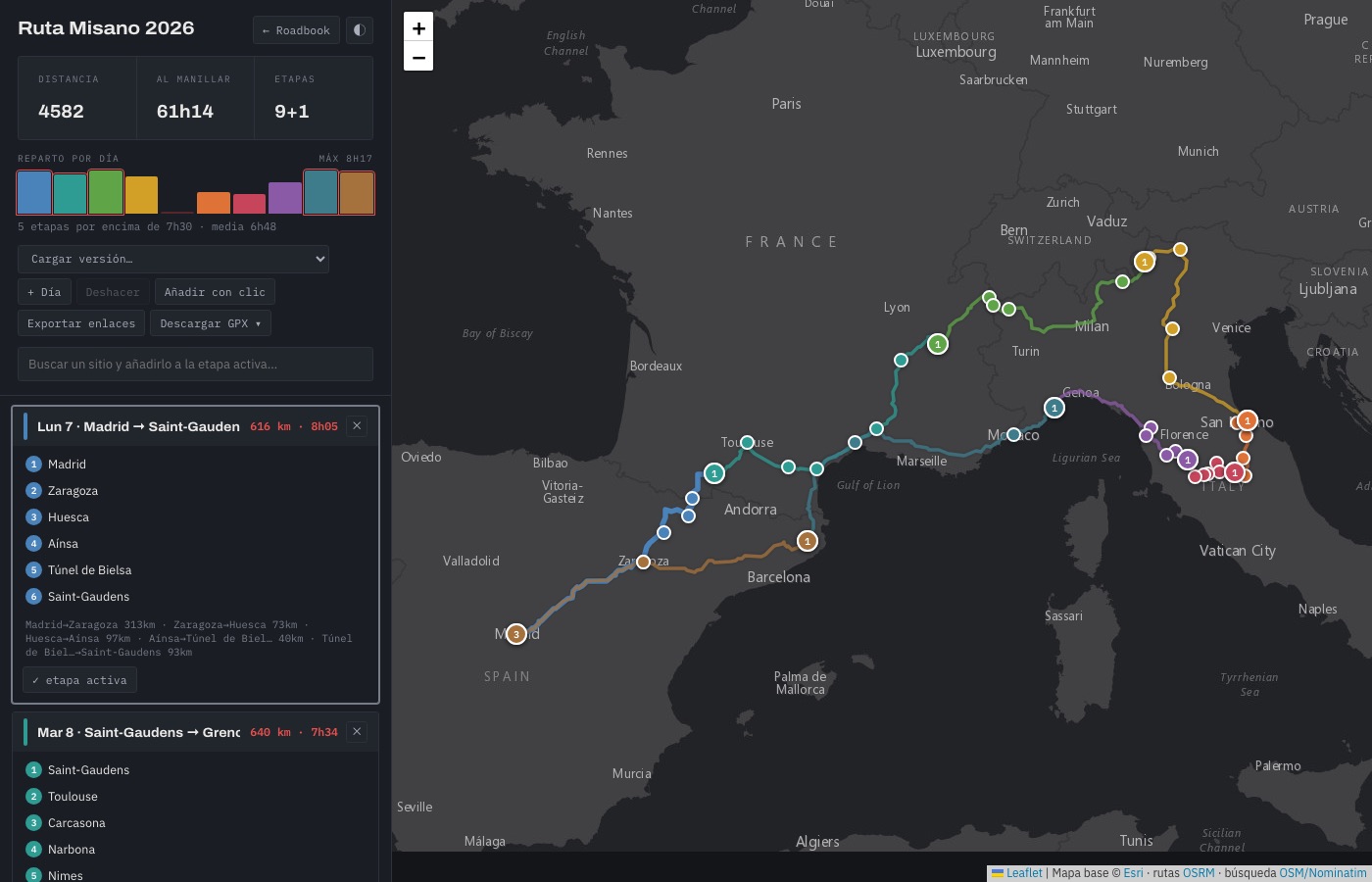Zoom out on the map
1372x882 pixels.
(x=418, y=57)
